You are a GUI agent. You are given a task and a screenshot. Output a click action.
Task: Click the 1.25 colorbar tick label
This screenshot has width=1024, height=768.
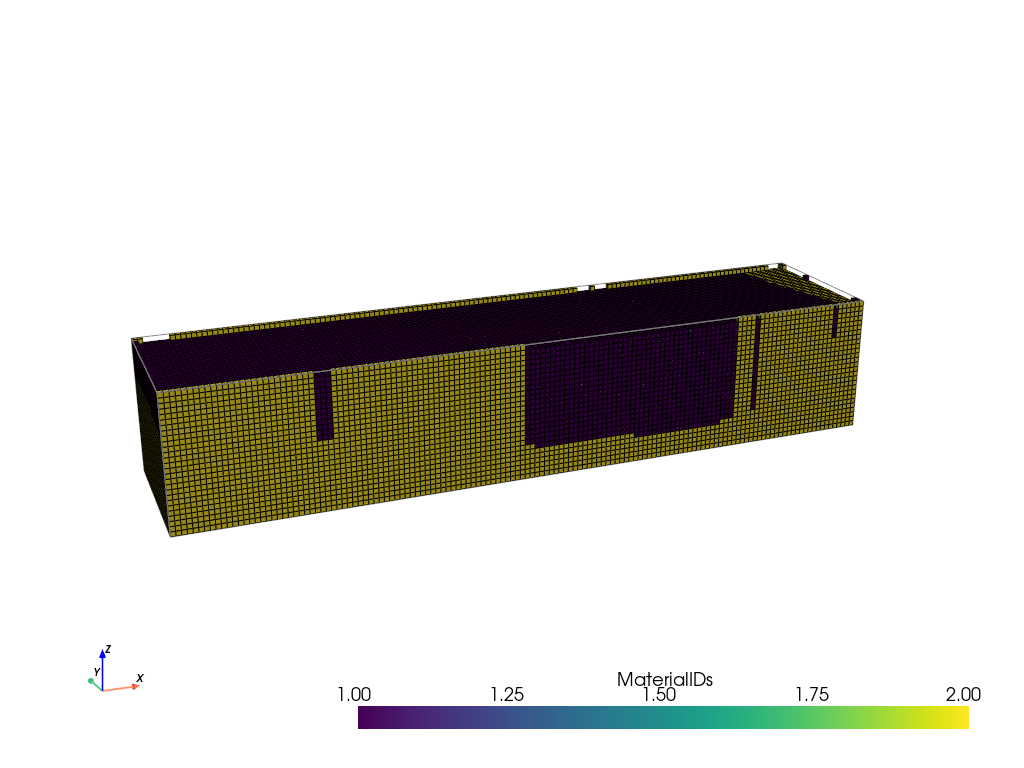[507, 694]
